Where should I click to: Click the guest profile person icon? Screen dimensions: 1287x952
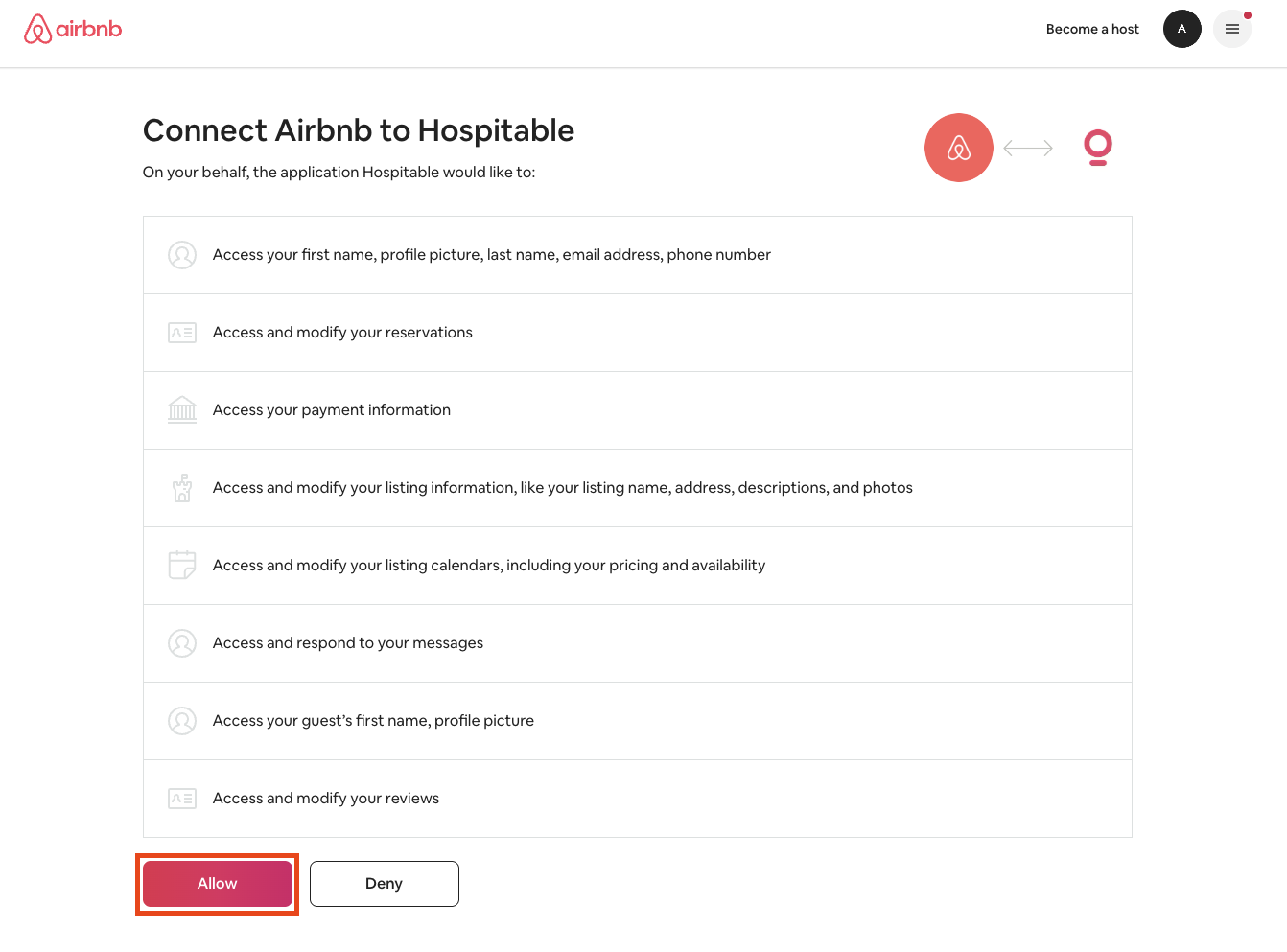182,721
